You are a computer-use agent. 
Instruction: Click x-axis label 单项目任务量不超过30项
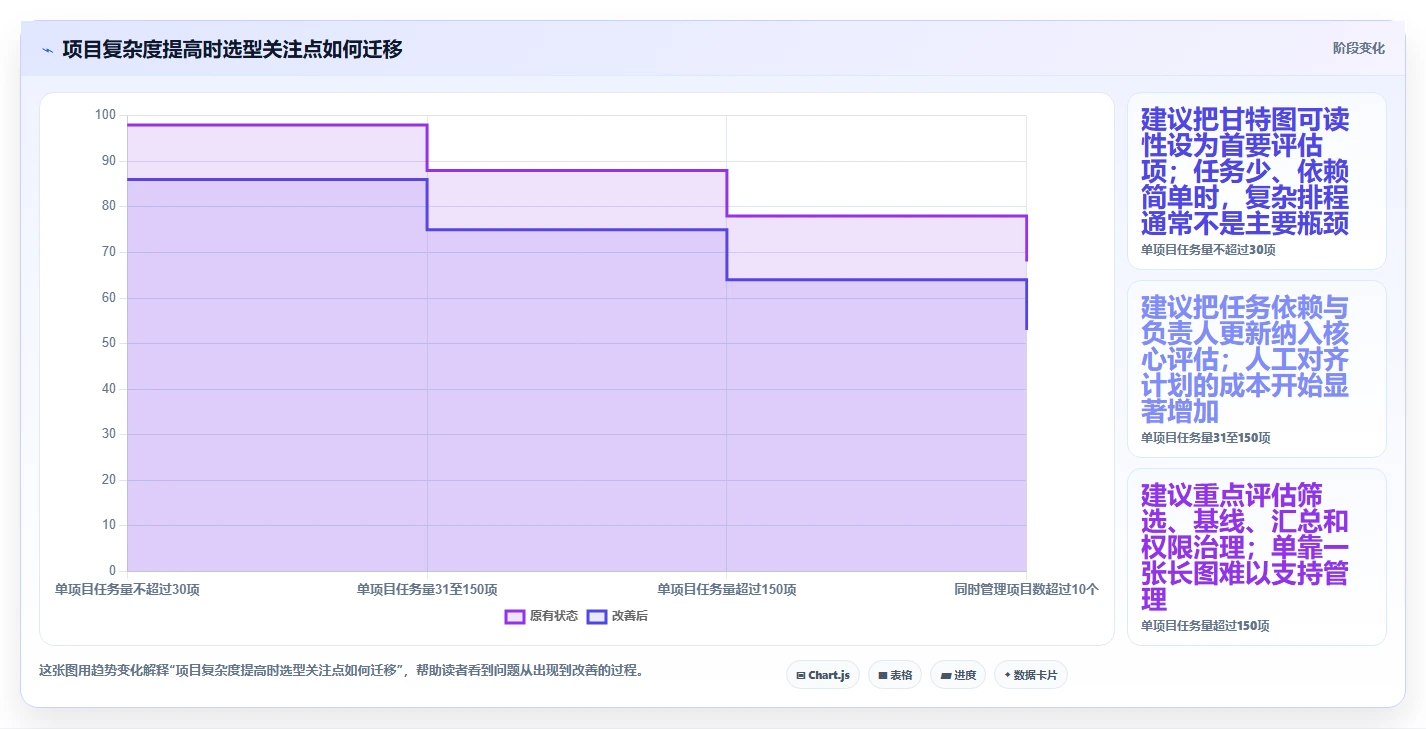click(127, 590)
